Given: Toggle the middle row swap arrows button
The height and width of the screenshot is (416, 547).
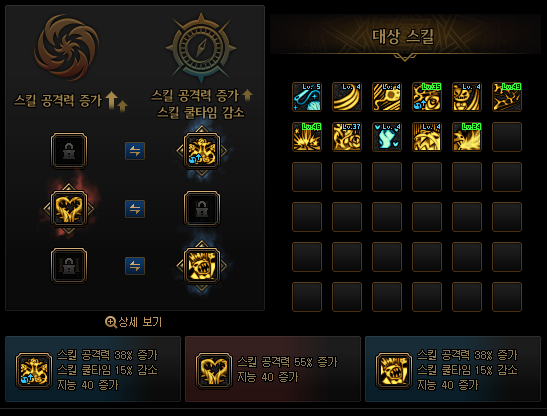Looking at the screenshot, I should [135, 209].
